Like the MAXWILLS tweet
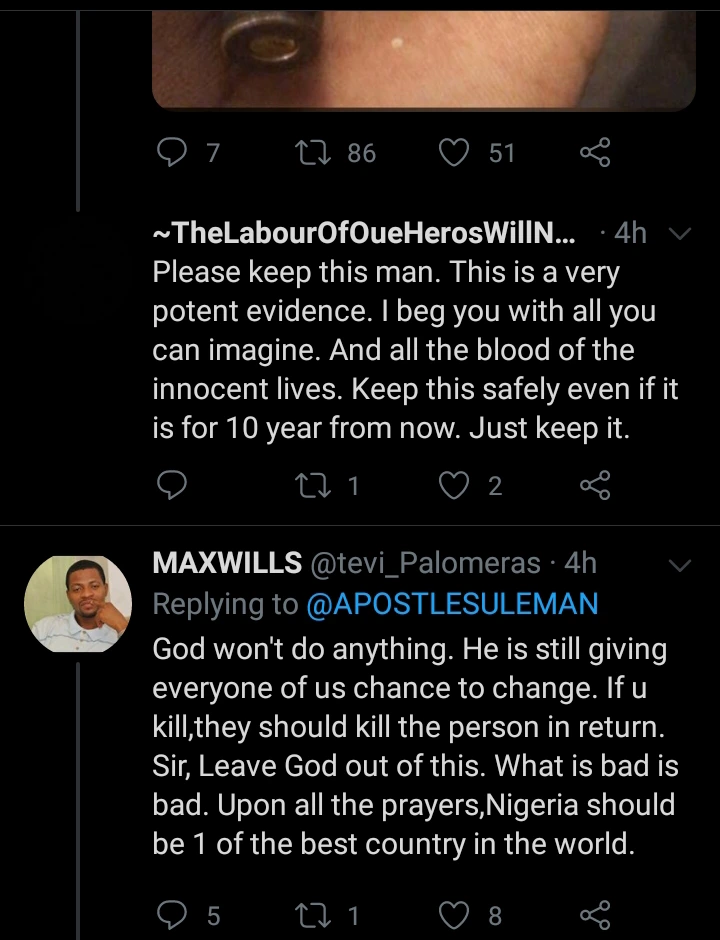This screenshot has height=940, width=720. click(x=455, y=914)
